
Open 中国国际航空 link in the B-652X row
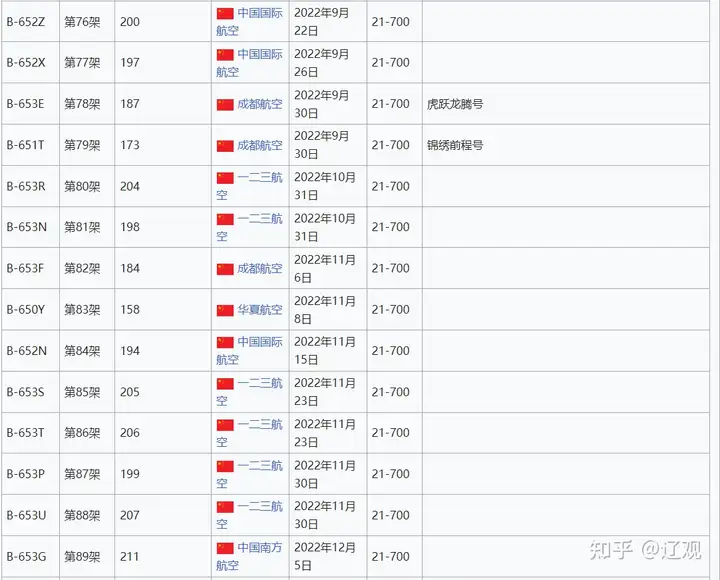click(249, 62)
